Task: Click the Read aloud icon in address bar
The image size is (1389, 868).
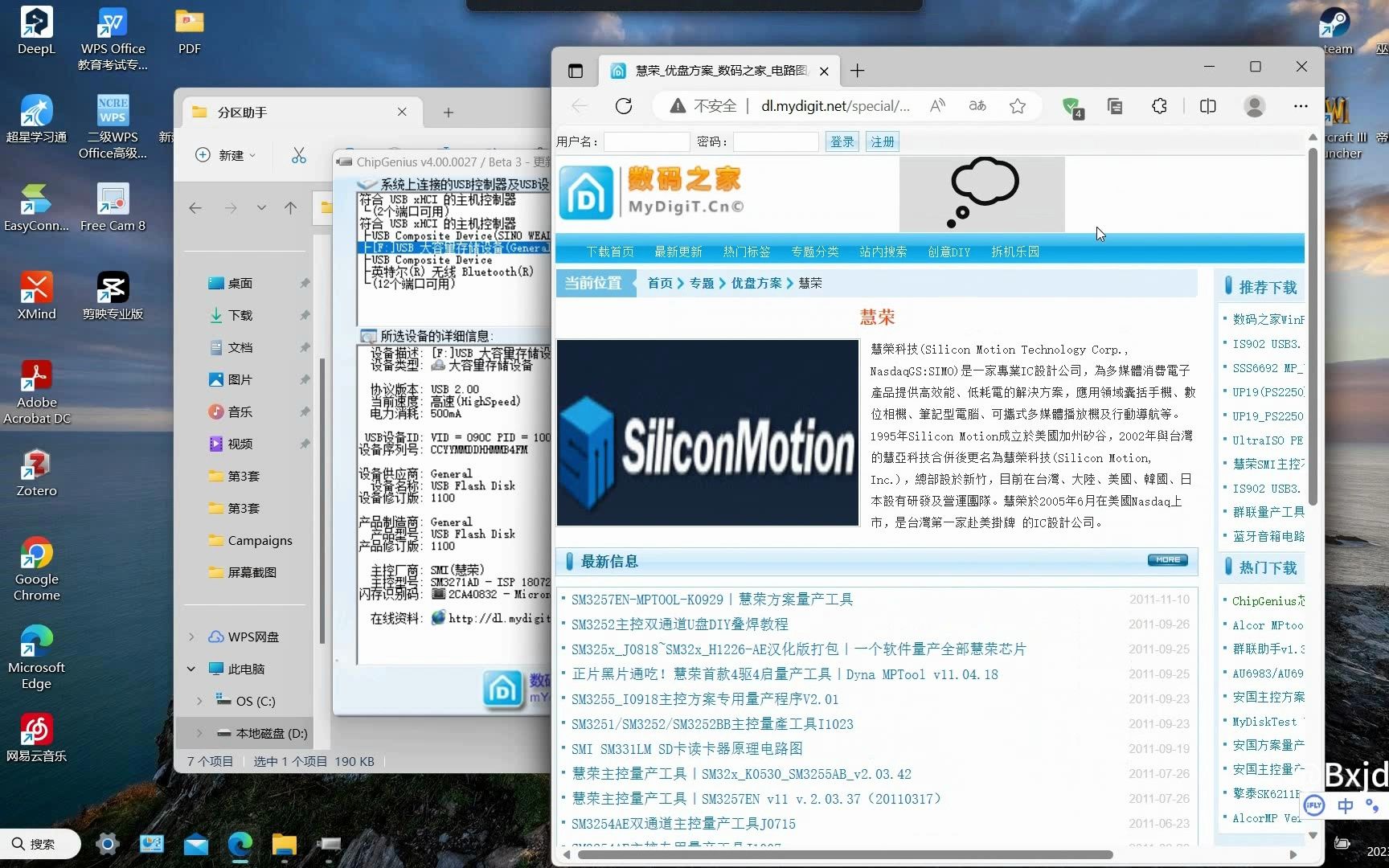Action: (x=937, y=105)
